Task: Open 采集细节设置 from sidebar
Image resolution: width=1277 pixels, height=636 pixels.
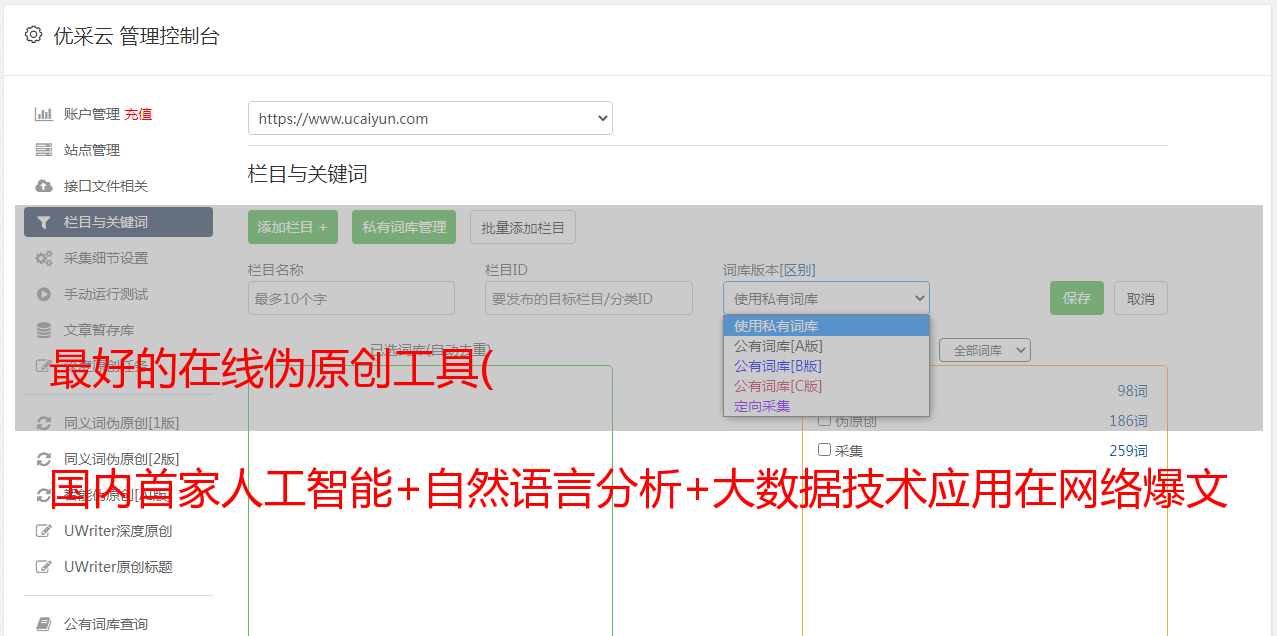Action: (x=106, y=258)
